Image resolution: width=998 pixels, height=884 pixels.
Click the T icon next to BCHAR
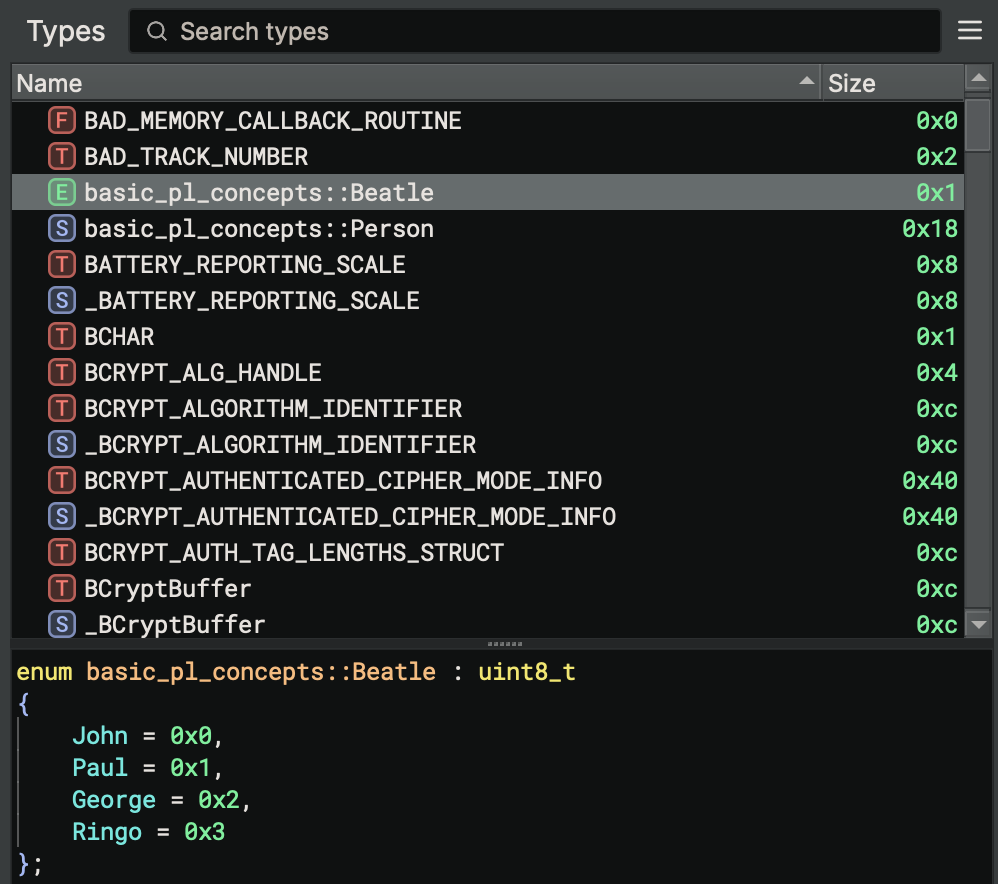[x=61, y=337]
